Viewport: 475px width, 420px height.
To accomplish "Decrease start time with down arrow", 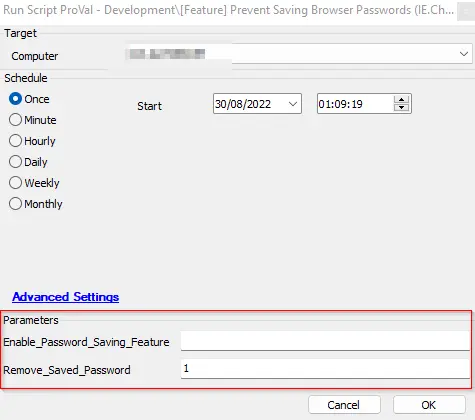I will pyautogui.click(x=401, y=107).
